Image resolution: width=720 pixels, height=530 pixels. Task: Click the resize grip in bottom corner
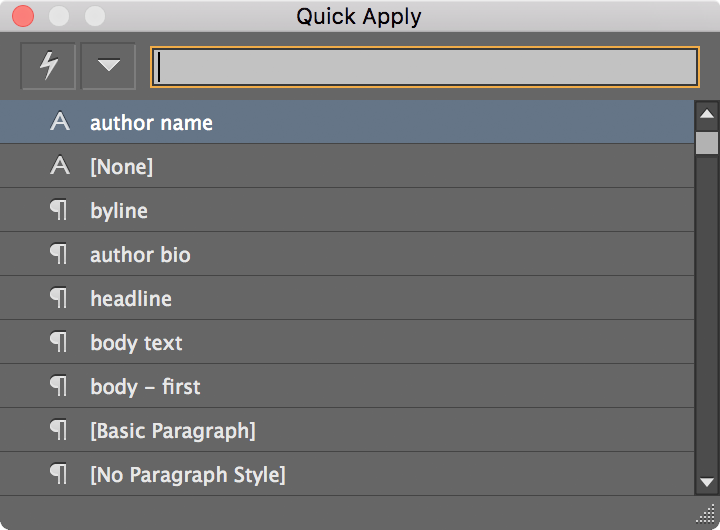(708, 516)
